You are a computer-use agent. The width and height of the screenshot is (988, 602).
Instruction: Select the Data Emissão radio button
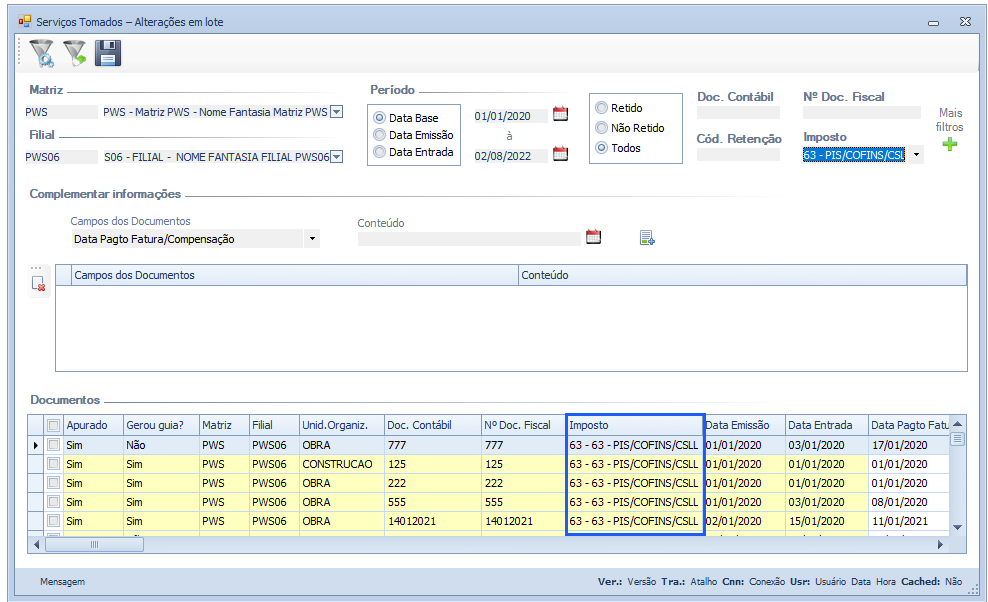(x=380, y=135)
